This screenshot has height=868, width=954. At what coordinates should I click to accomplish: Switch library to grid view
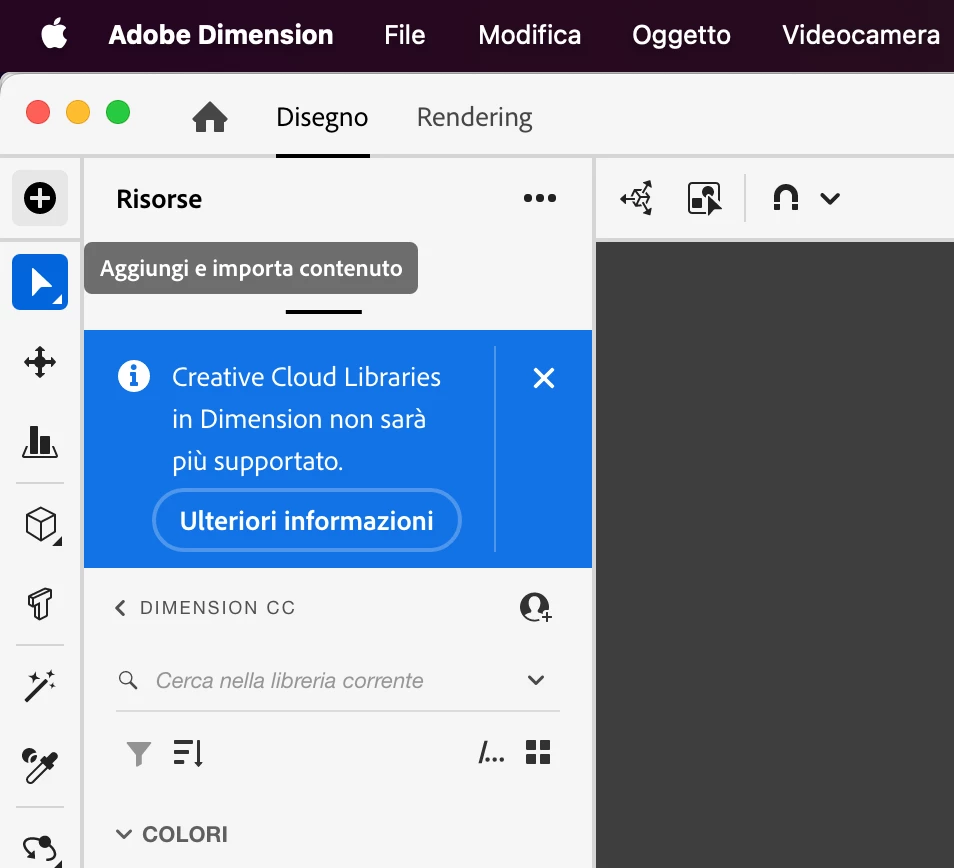538,752
